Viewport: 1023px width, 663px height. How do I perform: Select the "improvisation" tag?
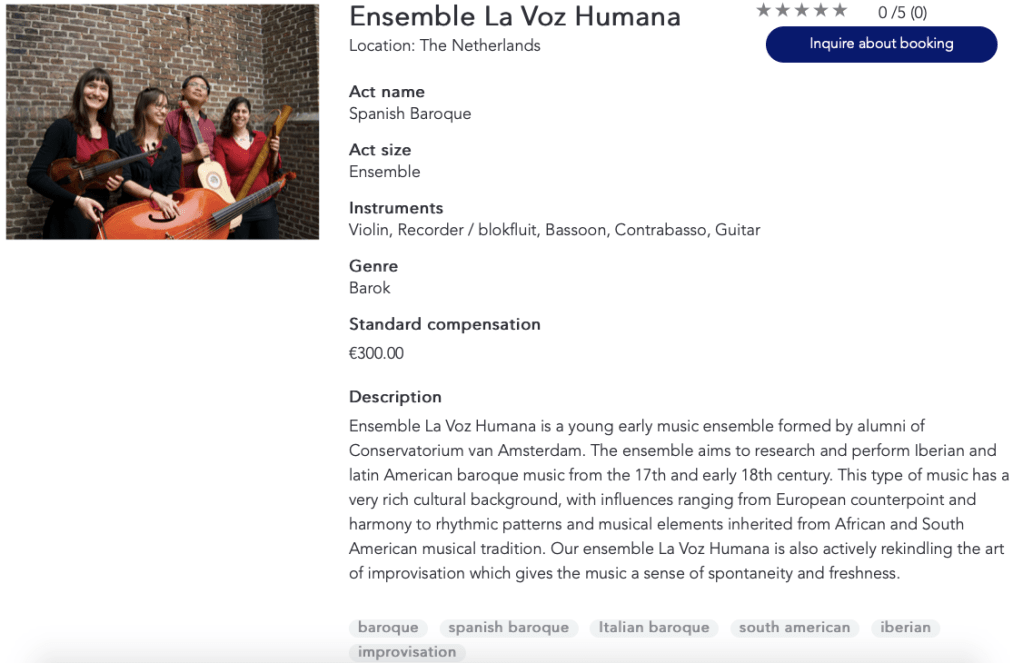[x=407, y=652]
